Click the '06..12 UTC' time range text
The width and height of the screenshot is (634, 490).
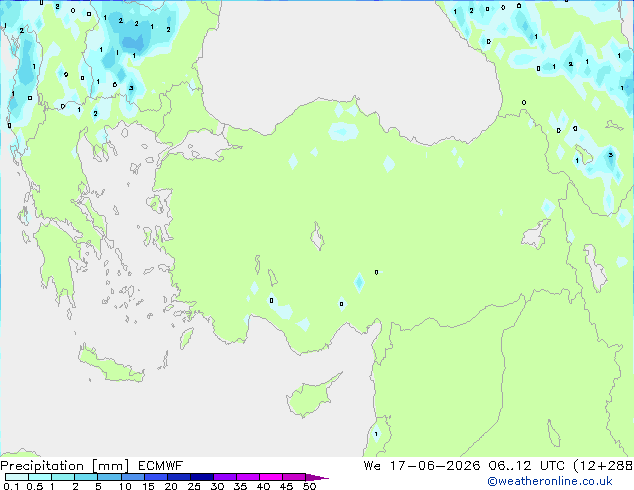tap(526, 466)
